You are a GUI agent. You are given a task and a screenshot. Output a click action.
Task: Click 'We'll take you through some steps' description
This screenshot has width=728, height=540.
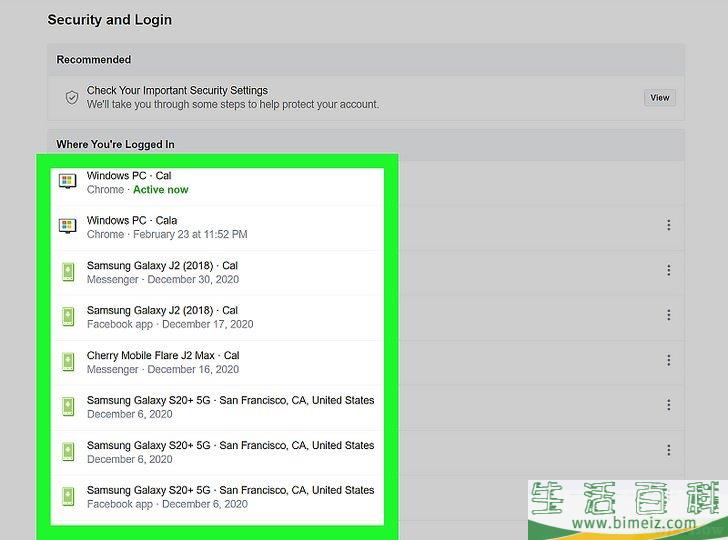233,104
